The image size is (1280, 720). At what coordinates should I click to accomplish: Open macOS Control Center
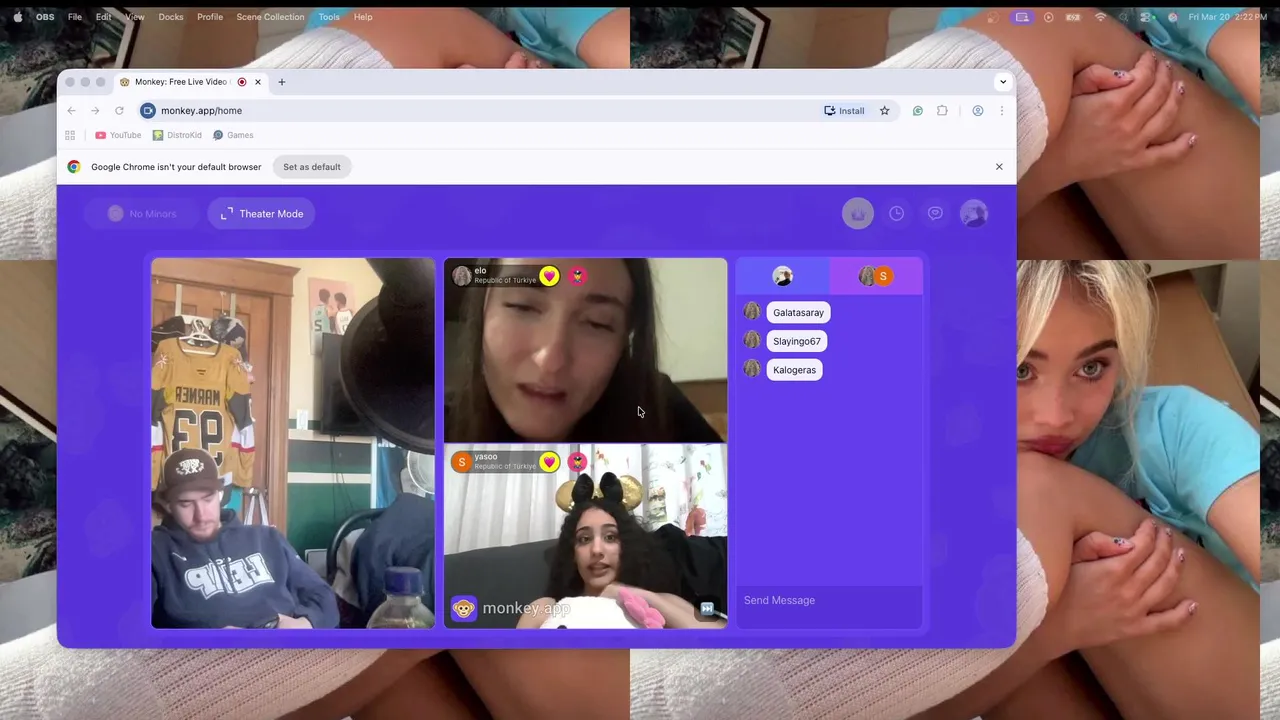click(x=1147, y=17)
